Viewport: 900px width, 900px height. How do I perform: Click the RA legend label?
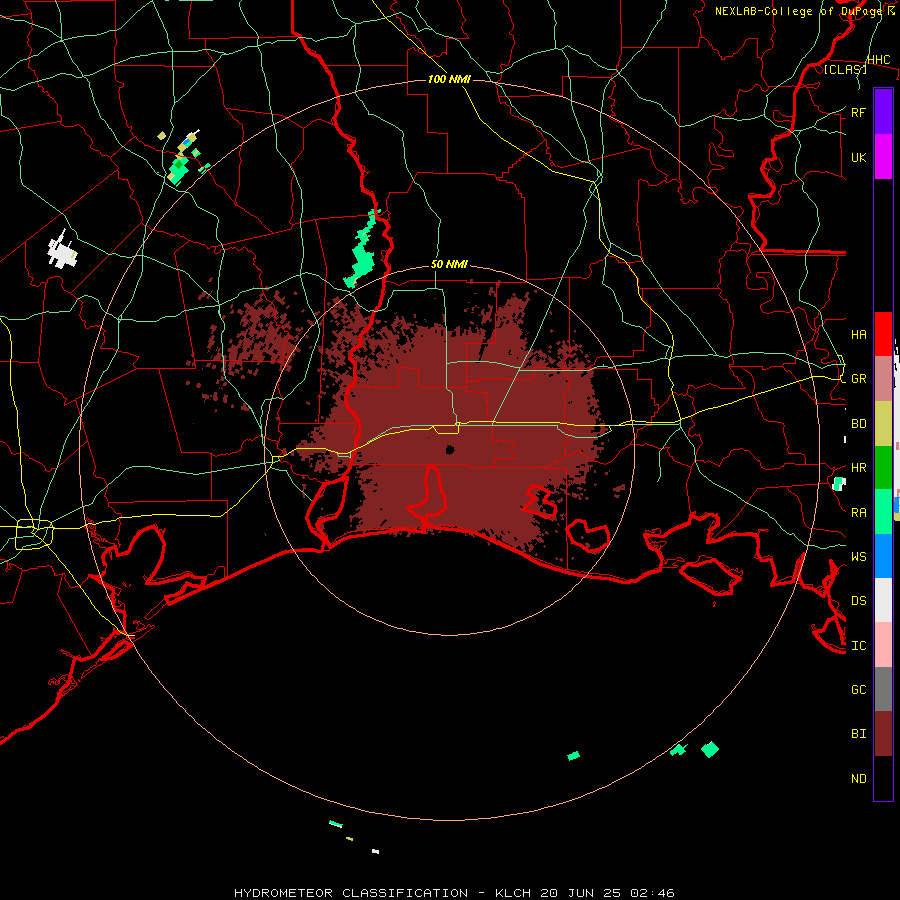tap(858, 513)
